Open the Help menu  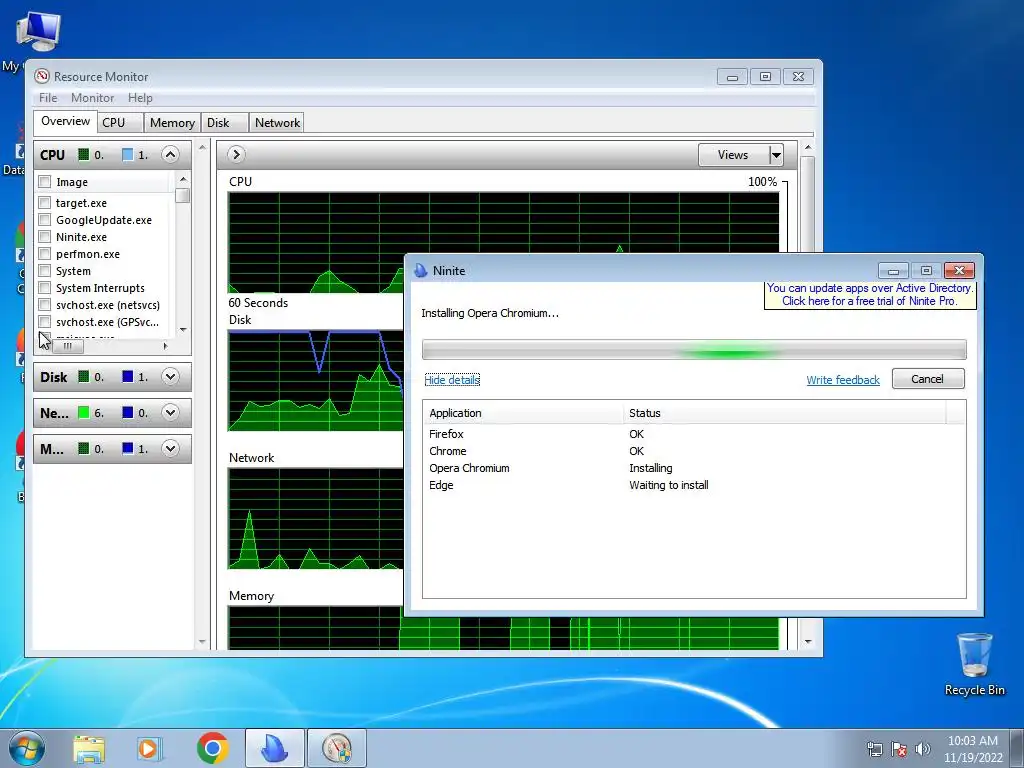pyautogui.click(x=140, y=97)
